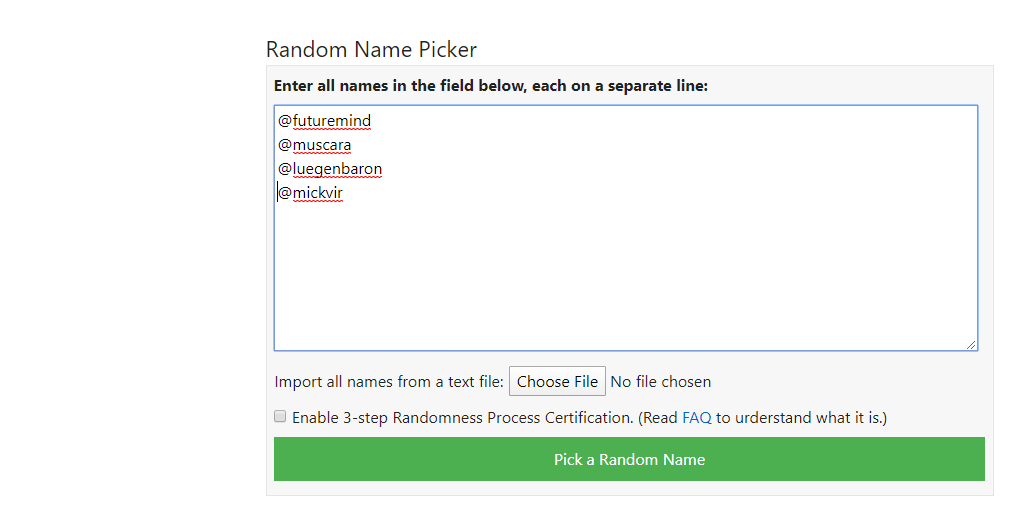1021x510 pixels.
Task: Open the FAQ link
Action: pos(696,418)
